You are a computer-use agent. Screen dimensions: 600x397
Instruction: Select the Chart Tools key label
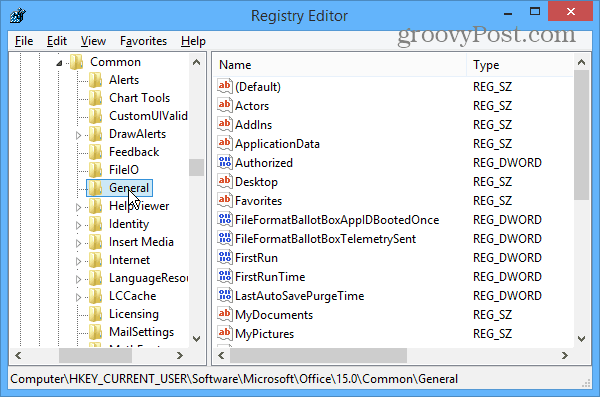click(139, 98)
